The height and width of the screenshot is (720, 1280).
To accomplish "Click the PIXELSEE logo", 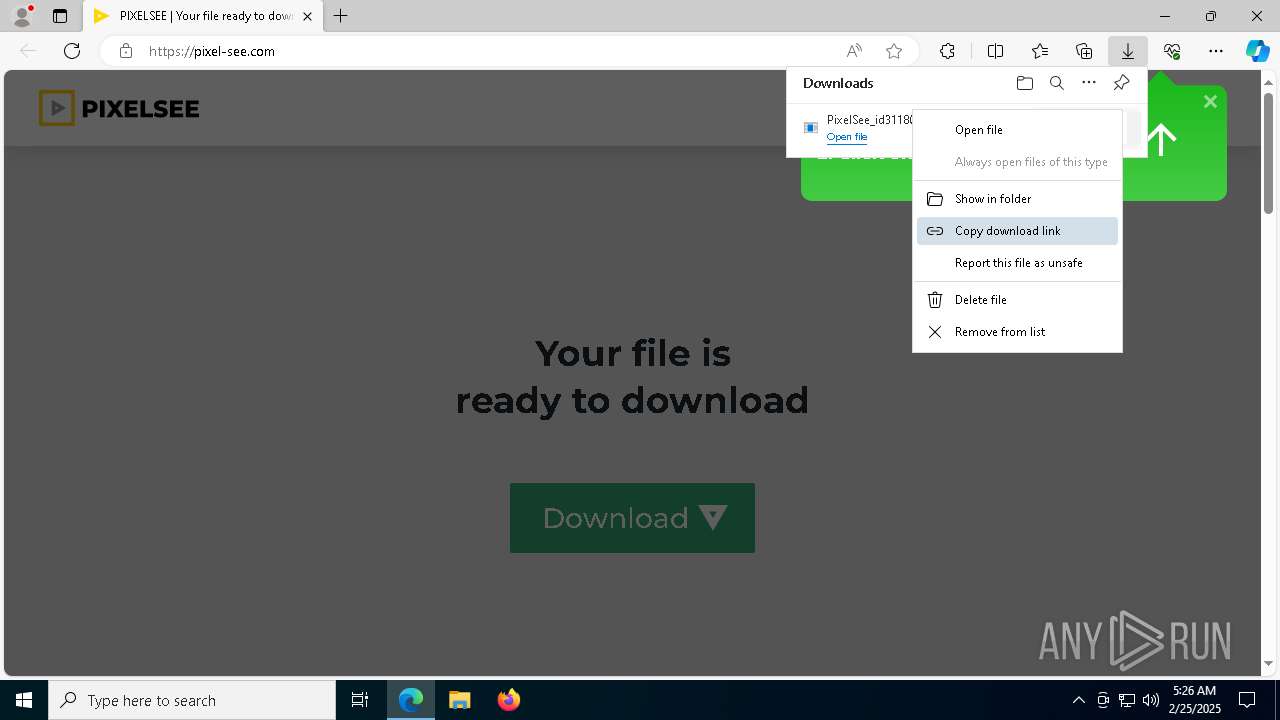I will click(119, 108).
